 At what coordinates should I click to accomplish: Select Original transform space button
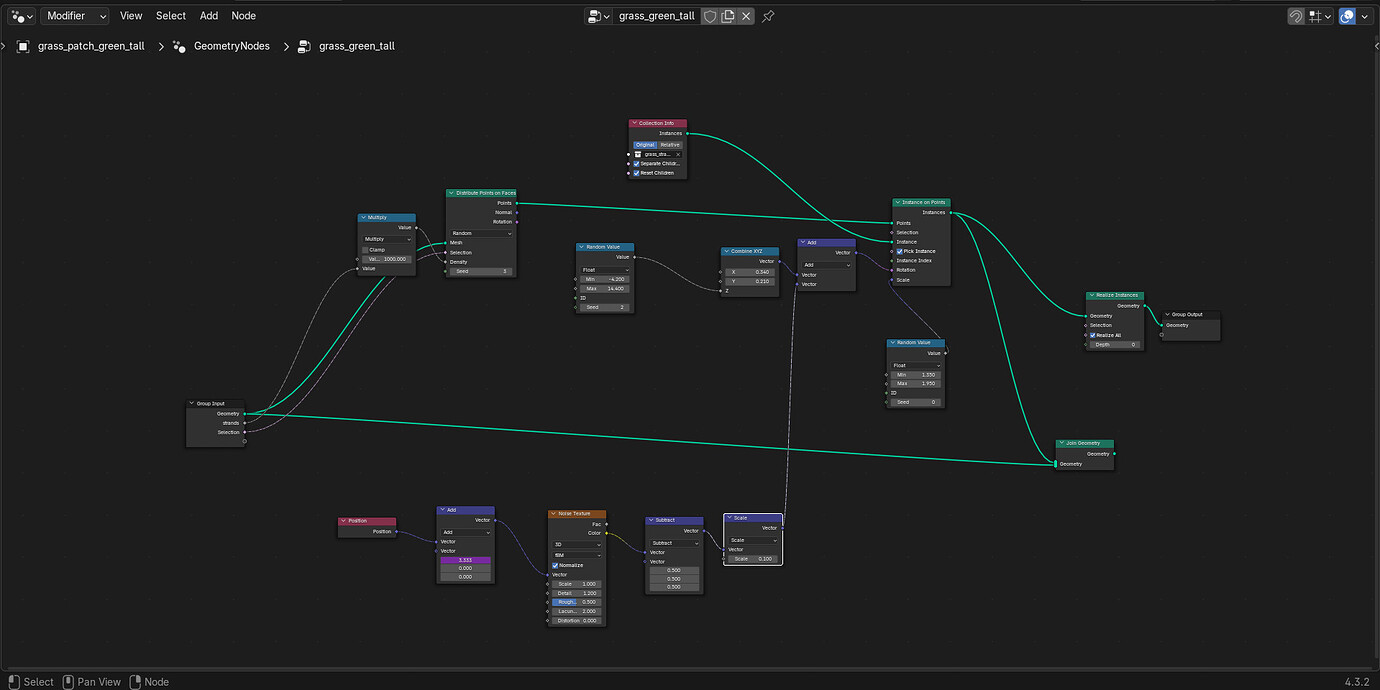click(x=645, y=145)
